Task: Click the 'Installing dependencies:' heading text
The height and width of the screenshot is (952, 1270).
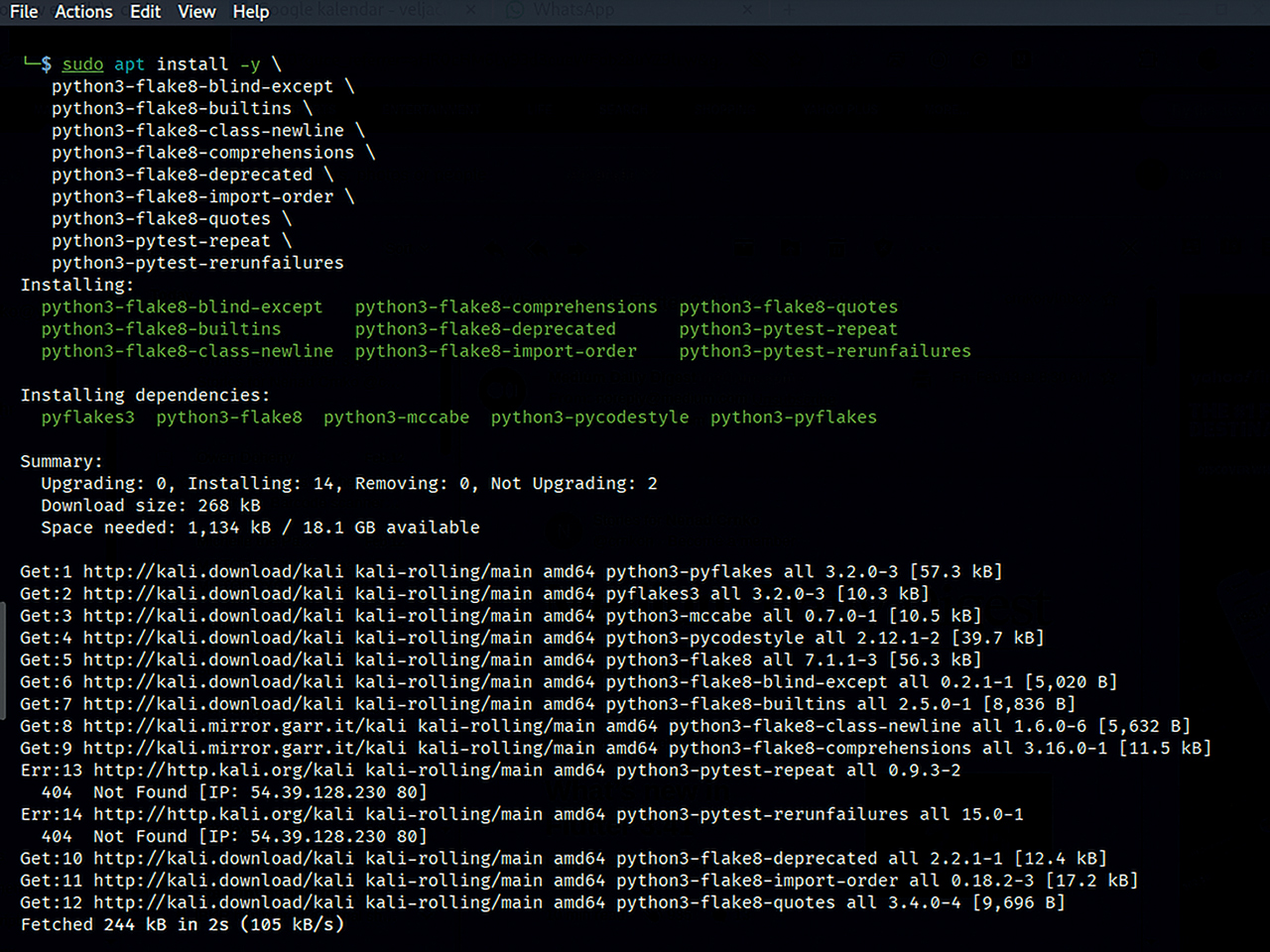Action: point(145,396)
